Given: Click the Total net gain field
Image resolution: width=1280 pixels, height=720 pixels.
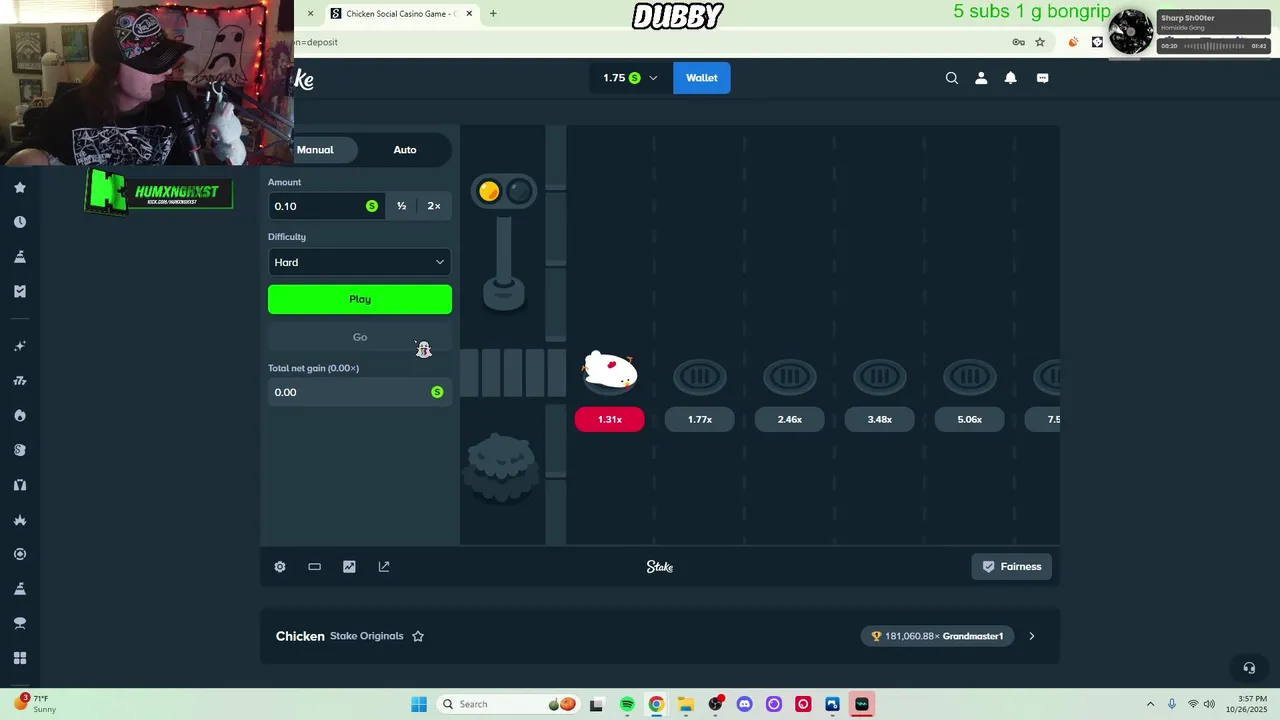Looking at the screenshot, I should pos(360,392).
